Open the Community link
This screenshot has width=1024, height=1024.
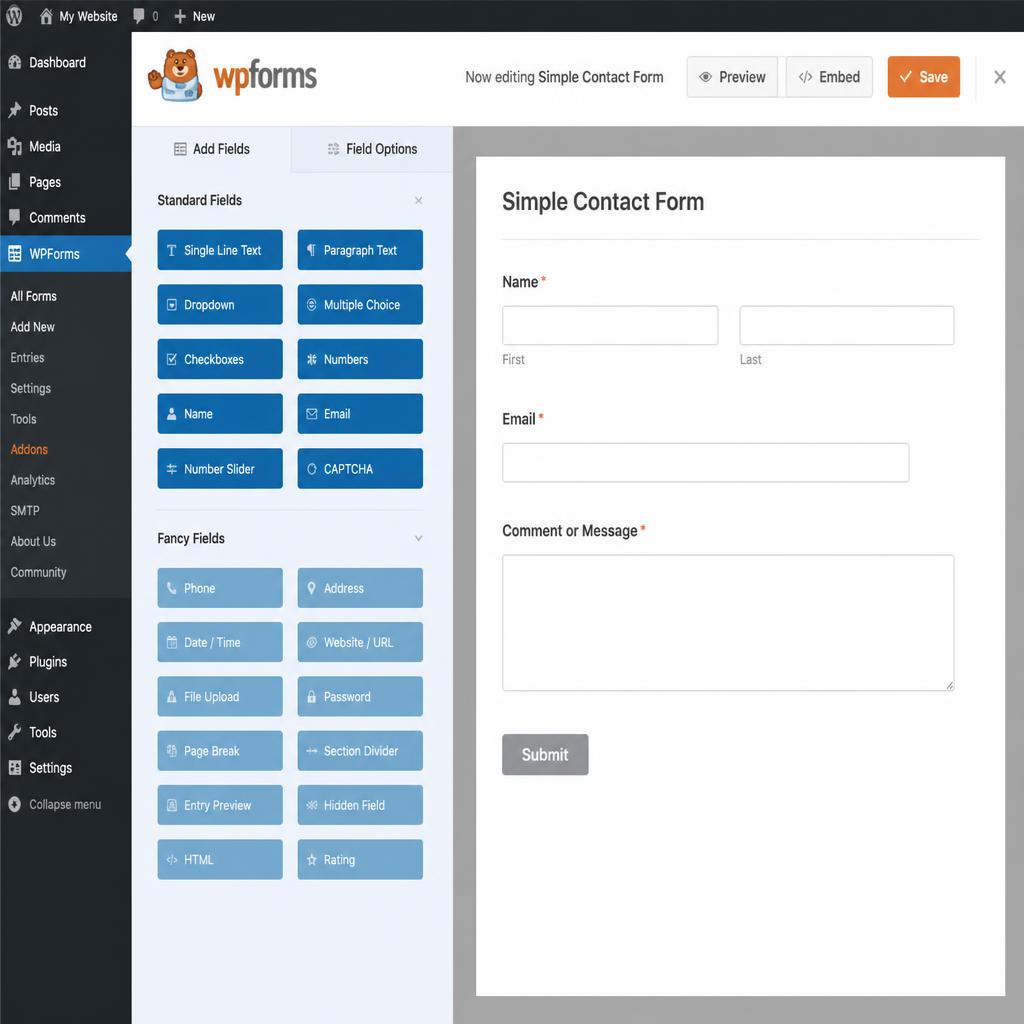pos(39,572)
